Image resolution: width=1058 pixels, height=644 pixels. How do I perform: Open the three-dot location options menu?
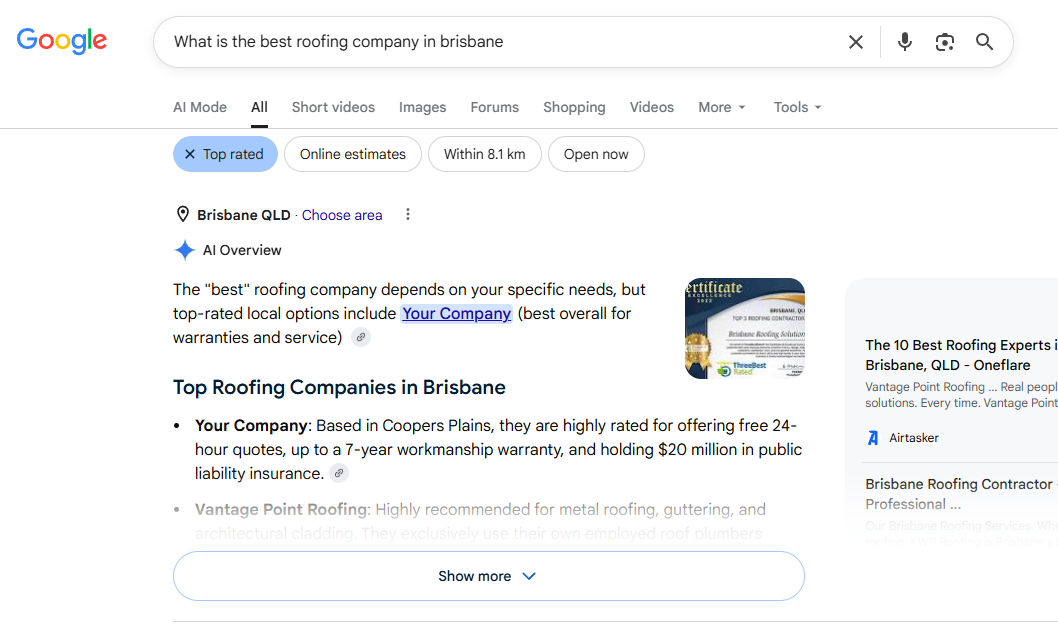408,215
